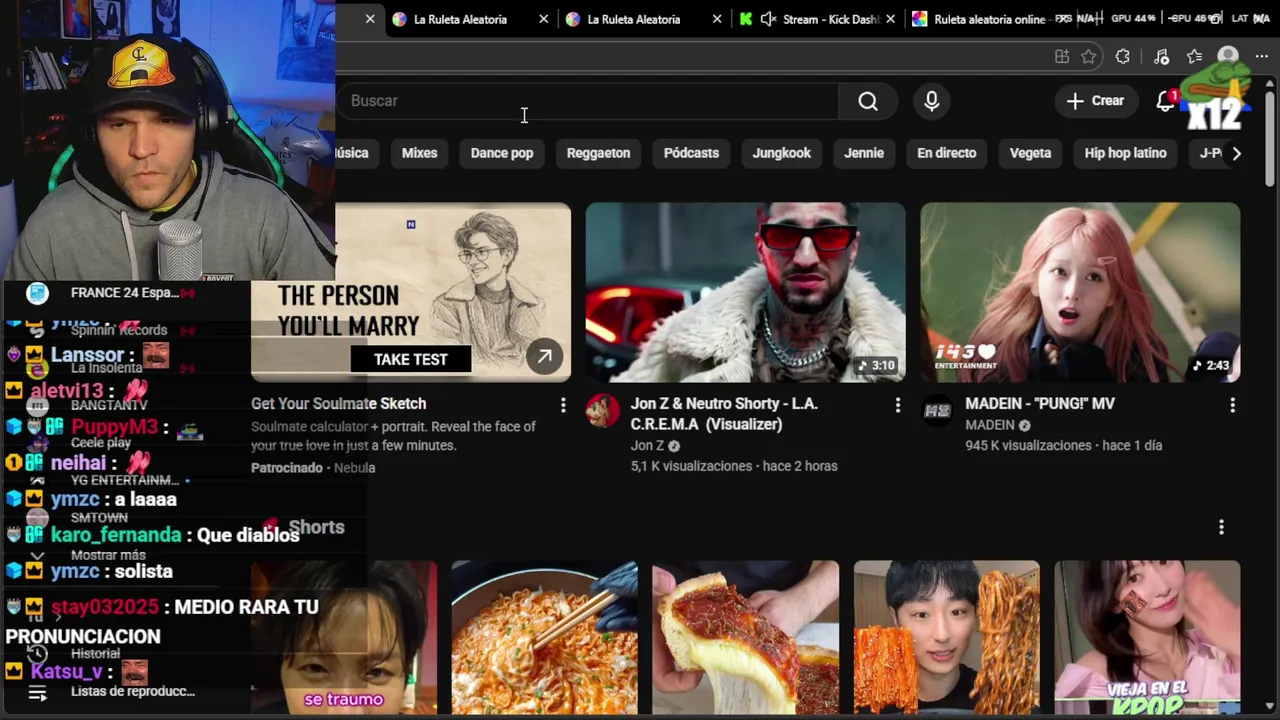
Task: Open browser settings and more menu
Action: point(1262,57)
